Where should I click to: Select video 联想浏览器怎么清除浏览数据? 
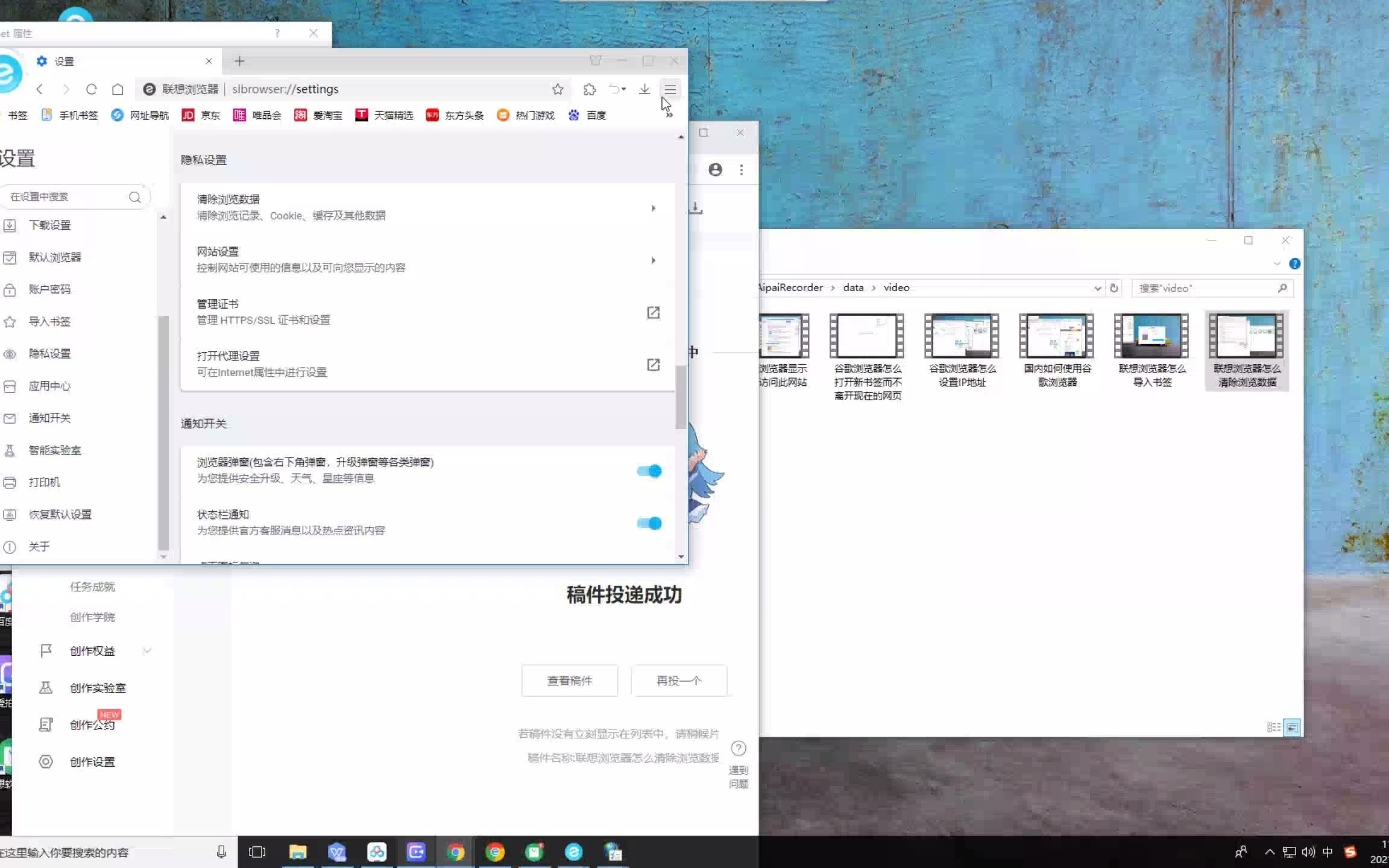pos(1247,351)
